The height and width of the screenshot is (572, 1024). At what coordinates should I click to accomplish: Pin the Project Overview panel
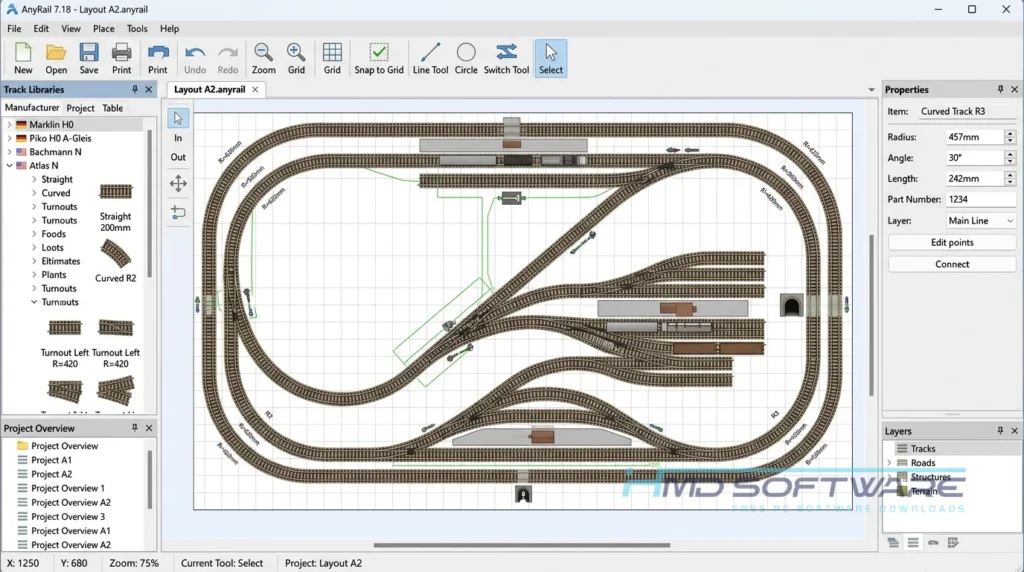tap(135, 428)
